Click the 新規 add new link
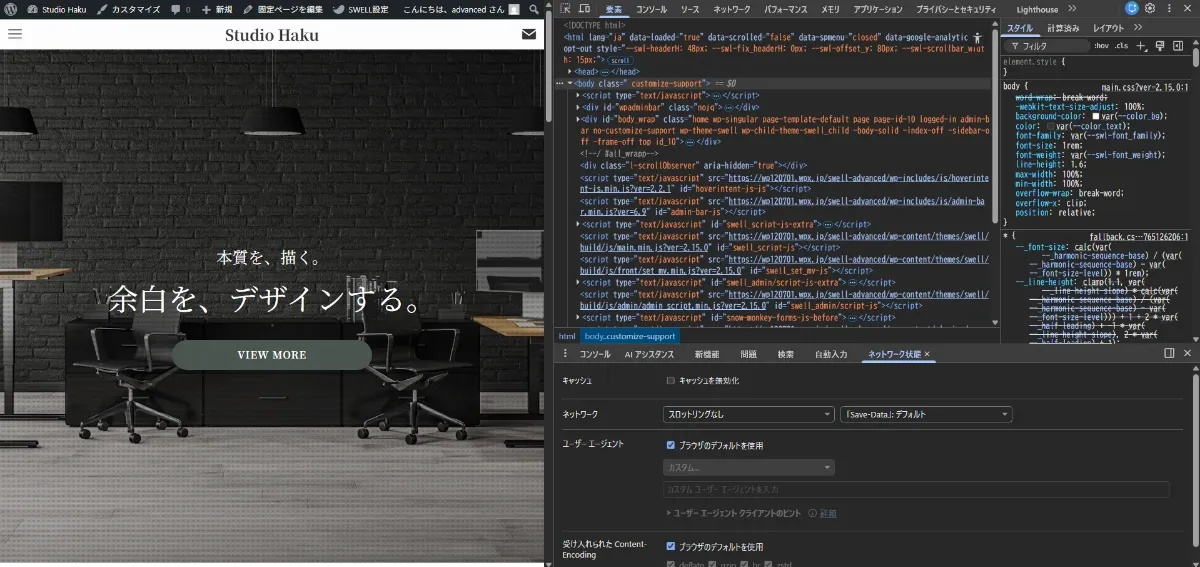1200x567 pixels. pos(217,9)
